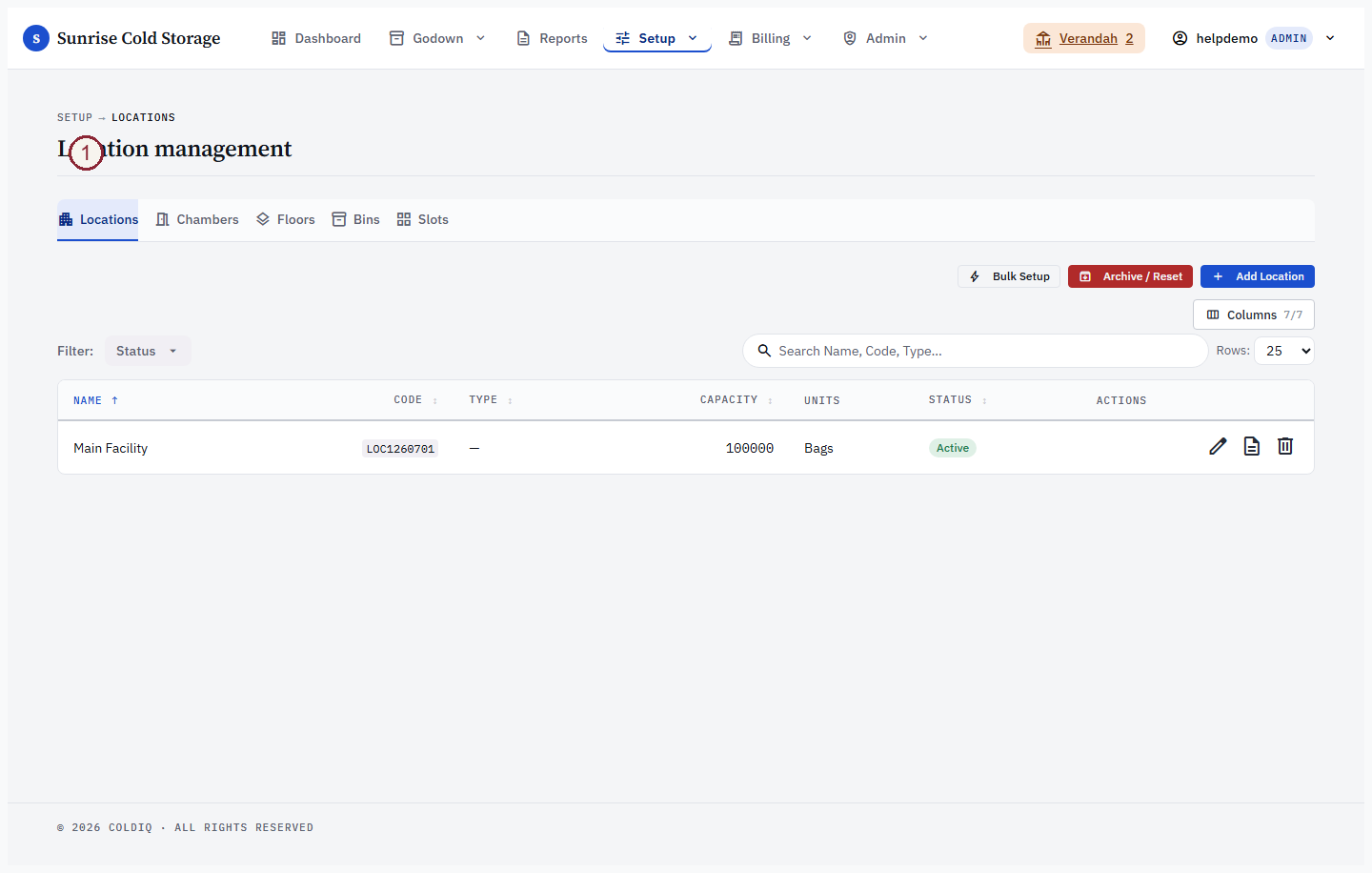1372x873 pixels.
Task: Switch to the Chambers tab
Action: [197, 219]
